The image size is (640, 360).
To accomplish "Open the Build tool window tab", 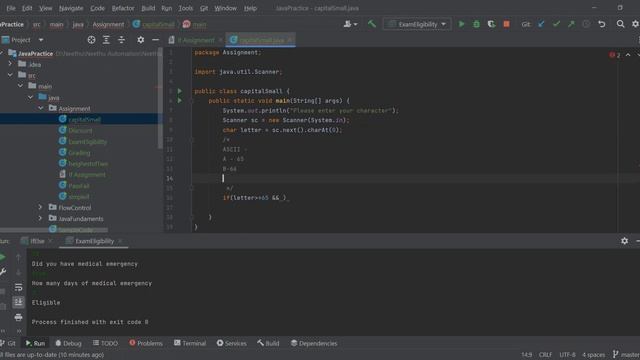I will pyautogui.click(x=268, y=343).
